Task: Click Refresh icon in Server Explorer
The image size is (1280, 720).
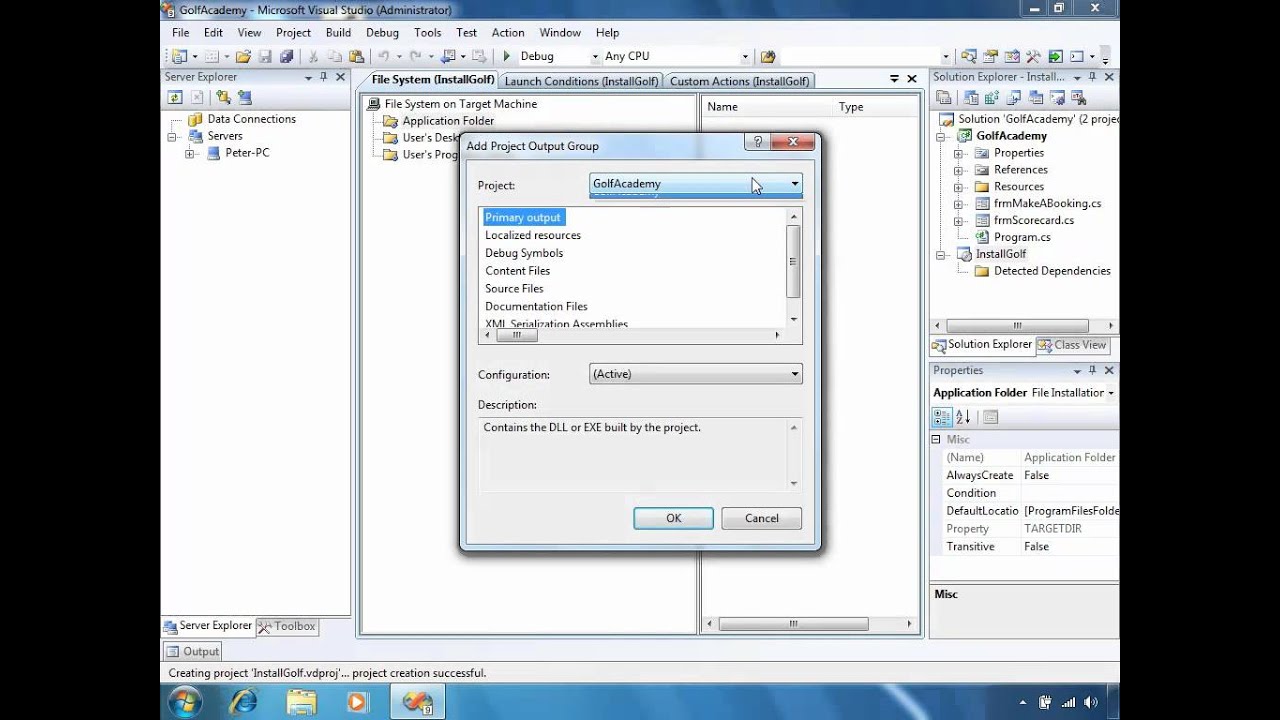Action: pos(175,97)
